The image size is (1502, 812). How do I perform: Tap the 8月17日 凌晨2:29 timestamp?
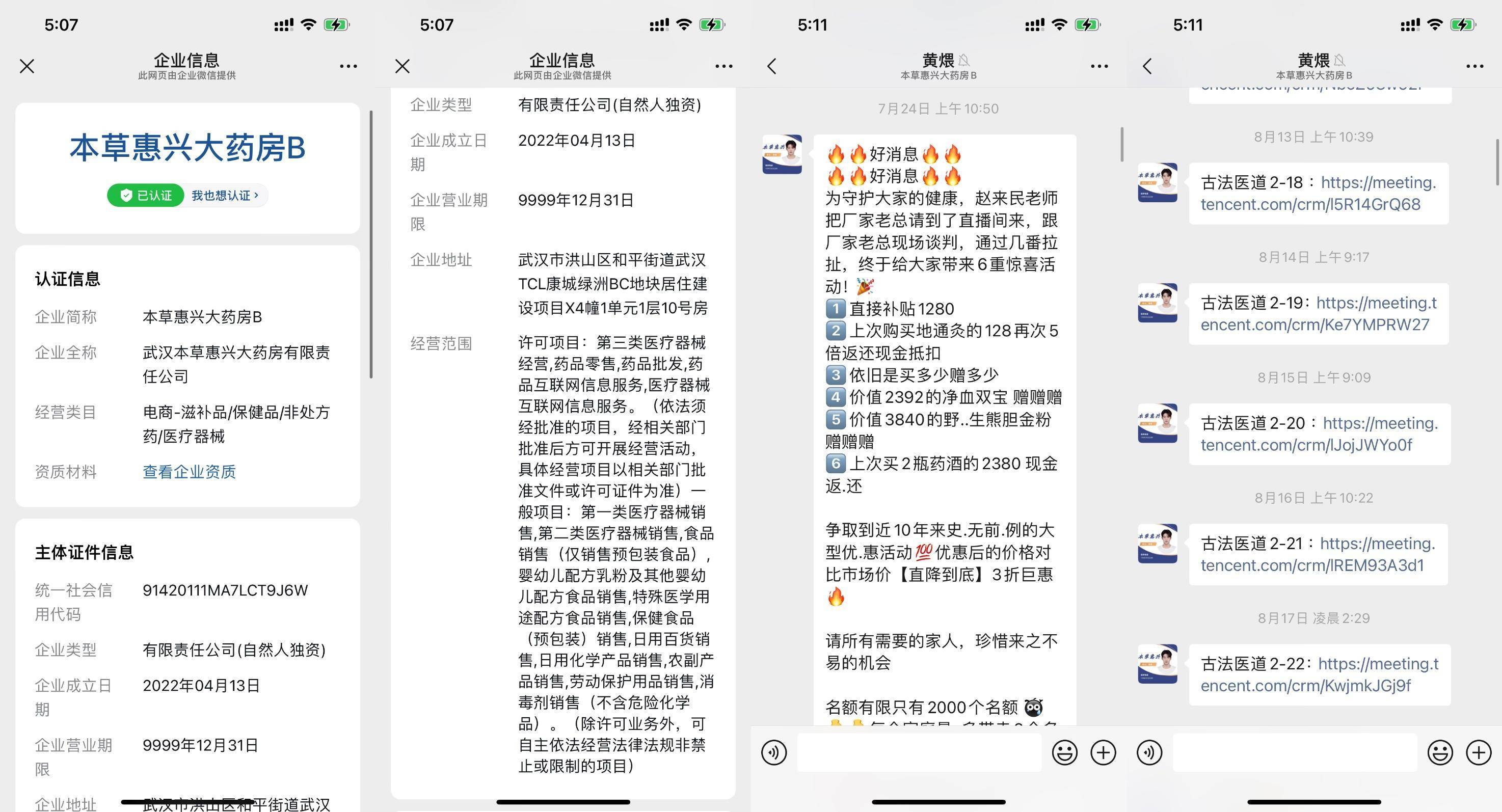coord(1313,618)
